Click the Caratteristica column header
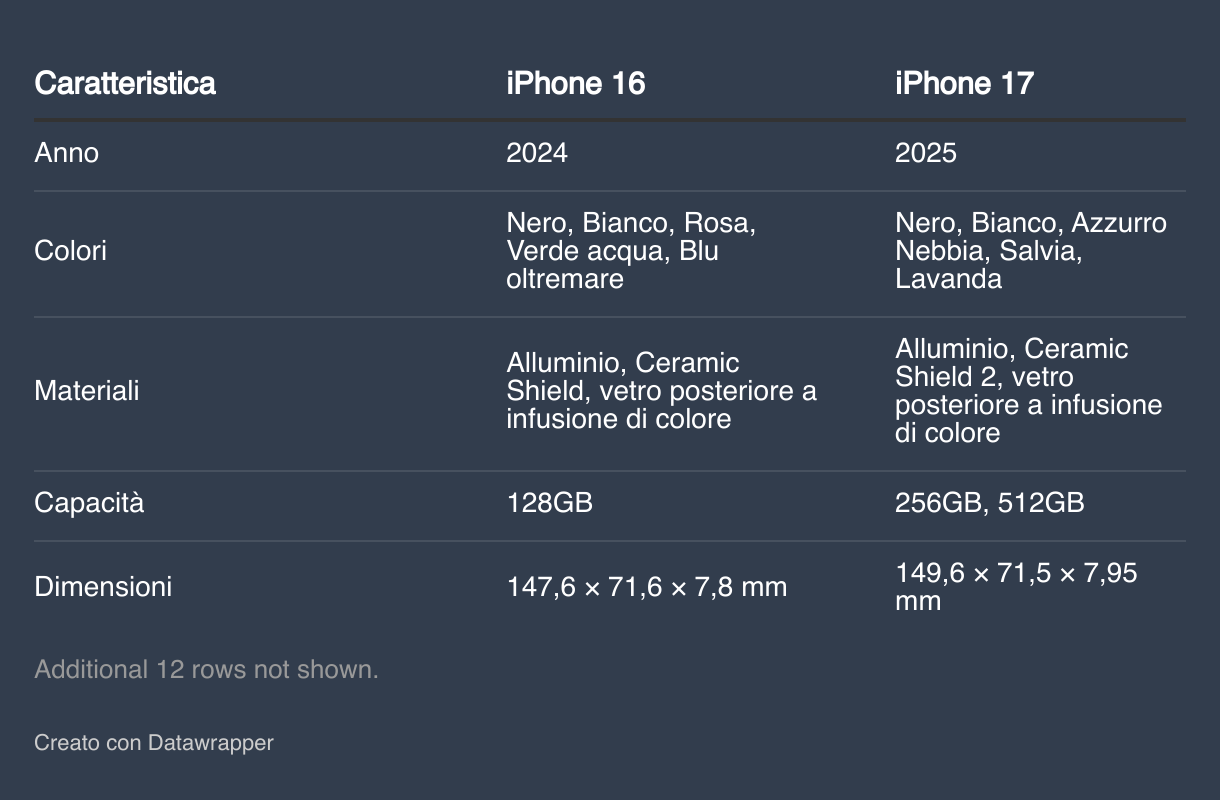This screenshot has height=800, width=1220. (125, 83)
